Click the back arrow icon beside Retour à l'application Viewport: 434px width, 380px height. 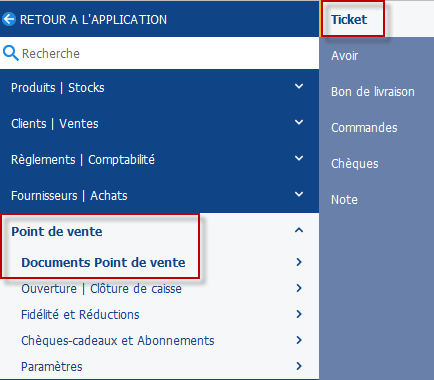pyautogui.click(x=9, y=19)
